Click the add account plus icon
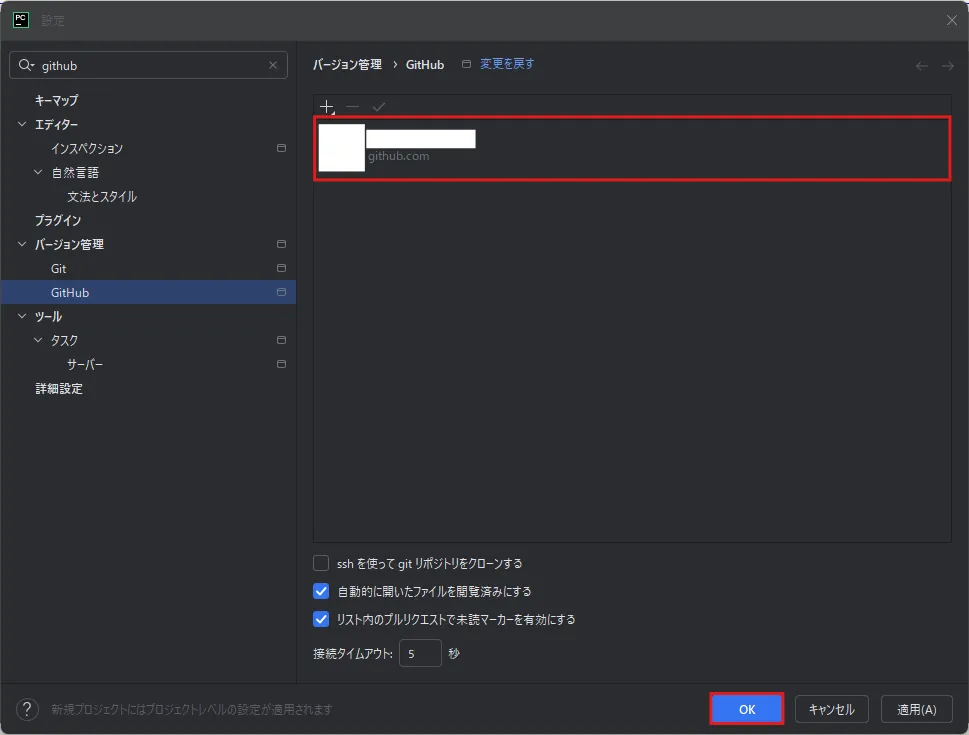 (326, 107)
